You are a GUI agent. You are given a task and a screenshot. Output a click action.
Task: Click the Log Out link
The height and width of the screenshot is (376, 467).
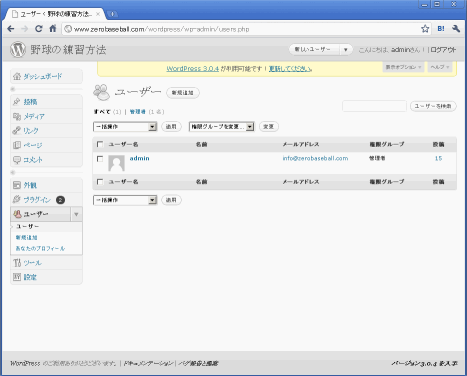point(443,50)
